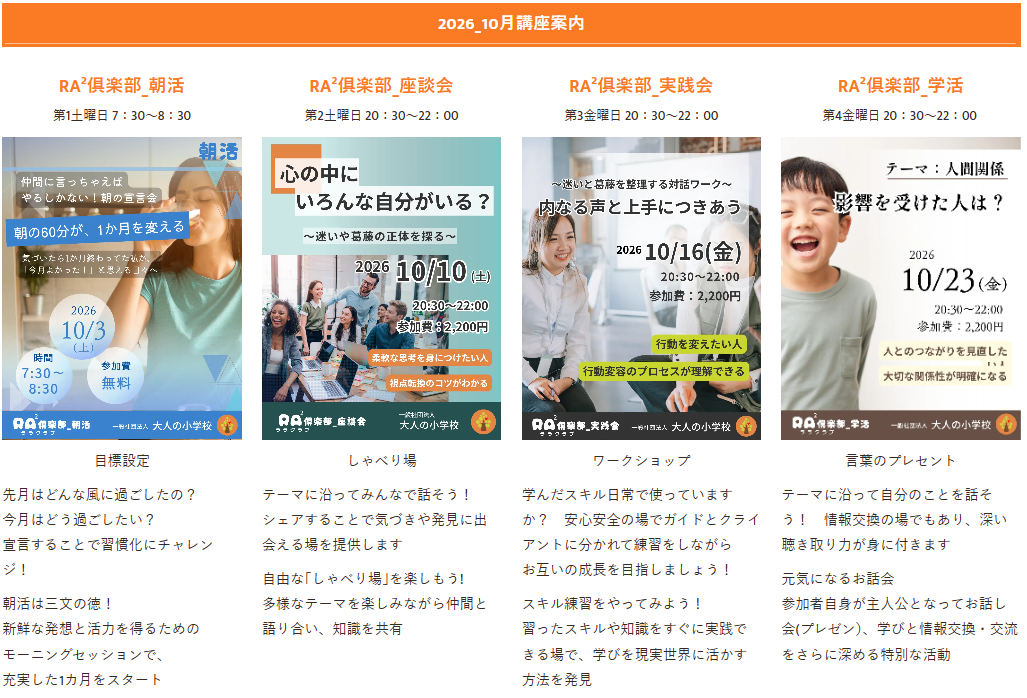Click the 先月はどんな風に過ごしたの？ line
Image resolution: width=1027 pixels, height=698 pixels.
click(x=100, y=495)
